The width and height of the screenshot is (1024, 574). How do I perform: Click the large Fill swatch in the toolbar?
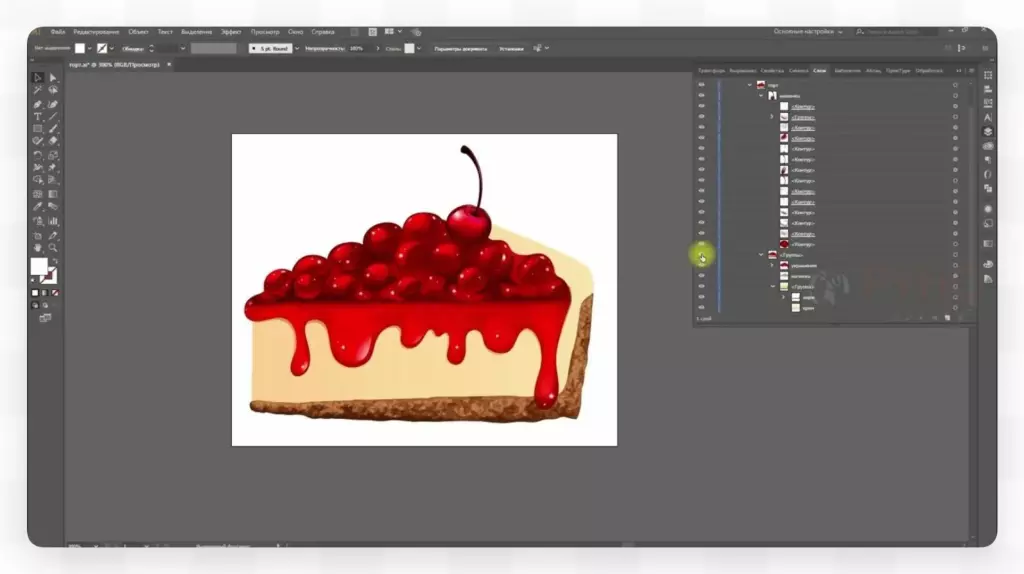pos(39,266)
